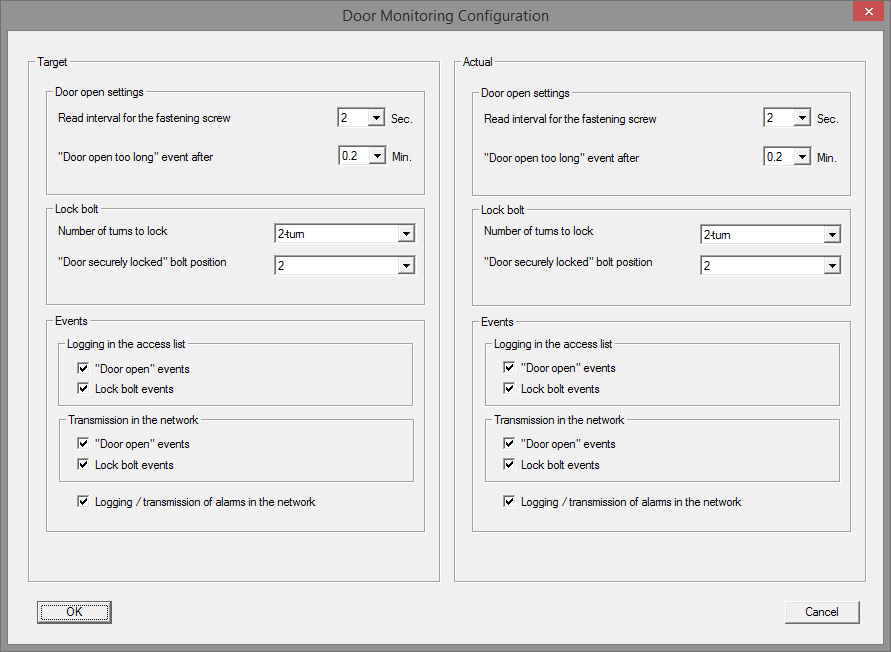The image size is (891, 652).
Task: Toggle Target's "Door open" events network transmission
Action: click(x=83, y=443)
